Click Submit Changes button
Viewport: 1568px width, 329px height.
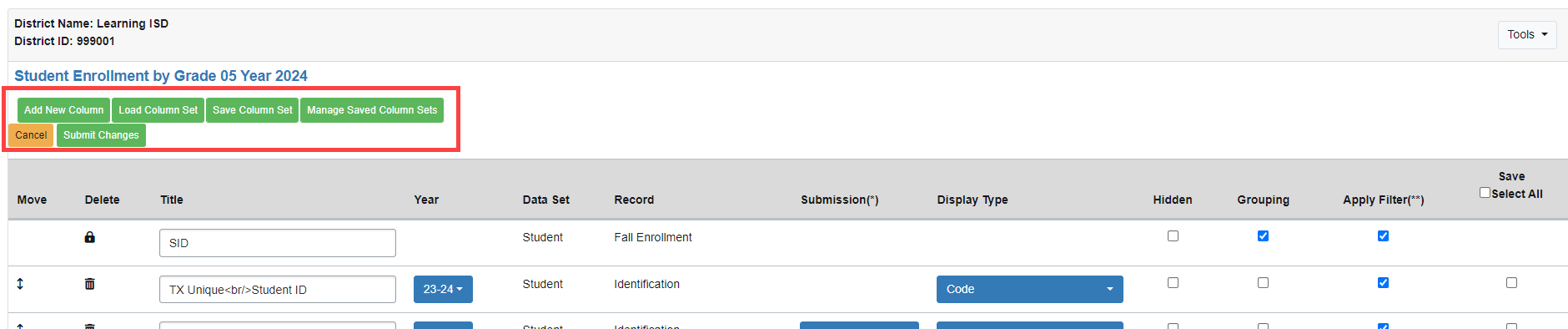[101, 135]
